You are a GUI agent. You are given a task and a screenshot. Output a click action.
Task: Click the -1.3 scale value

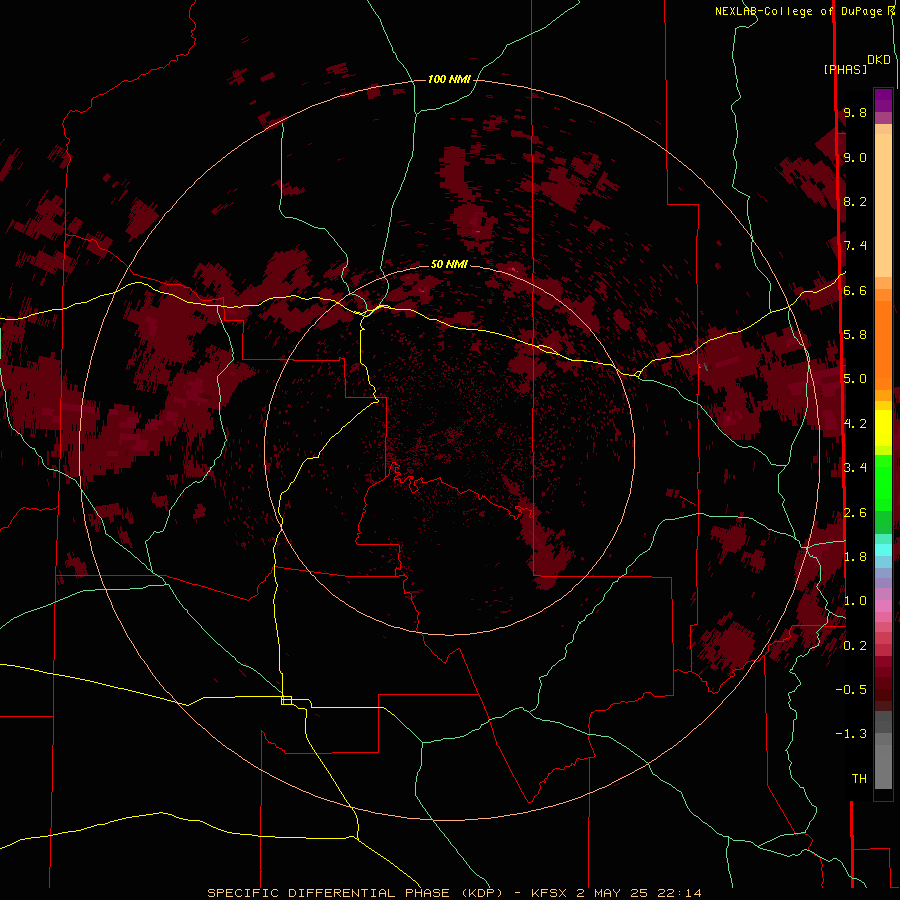(851, 734)
